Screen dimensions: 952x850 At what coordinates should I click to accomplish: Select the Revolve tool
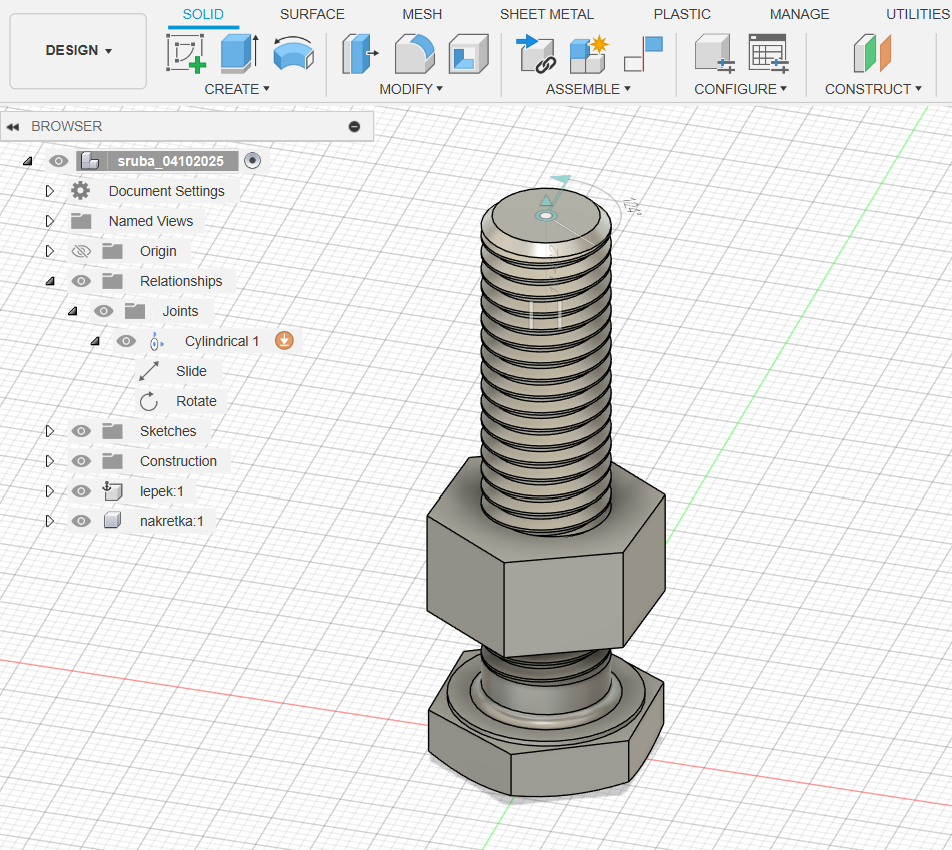(x=293, y=53)
